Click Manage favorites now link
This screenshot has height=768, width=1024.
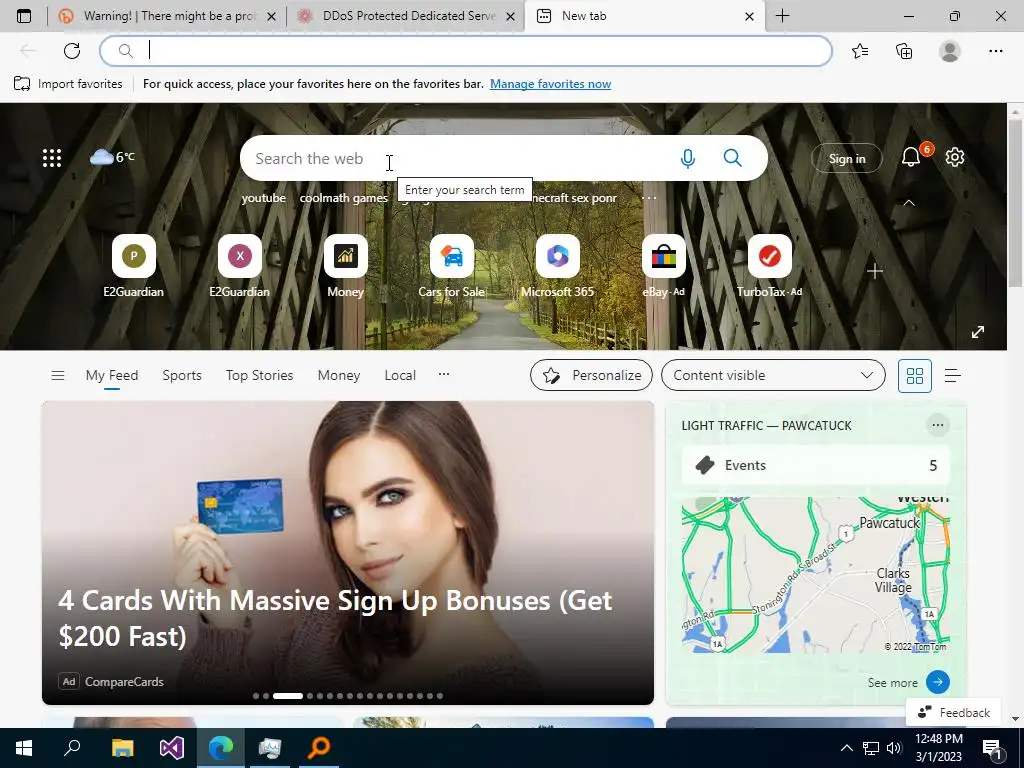(x=551, y=84)
